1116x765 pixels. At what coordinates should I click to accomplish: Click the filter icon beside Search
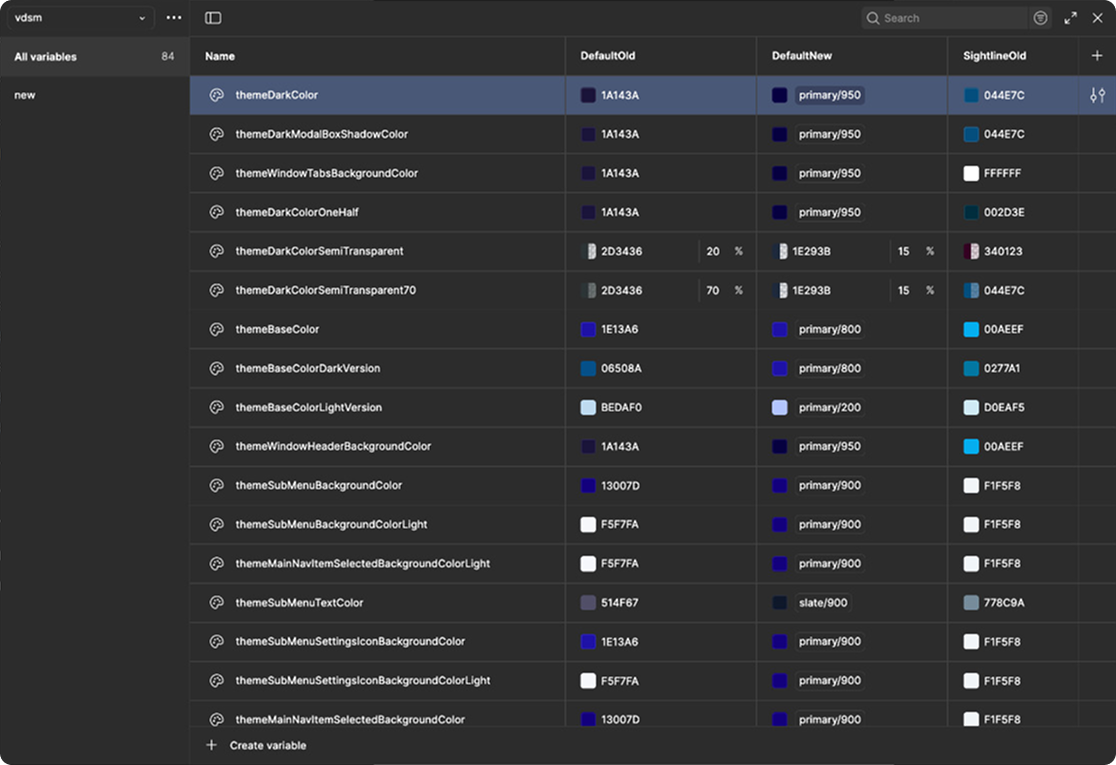(x=1041, y=18)
